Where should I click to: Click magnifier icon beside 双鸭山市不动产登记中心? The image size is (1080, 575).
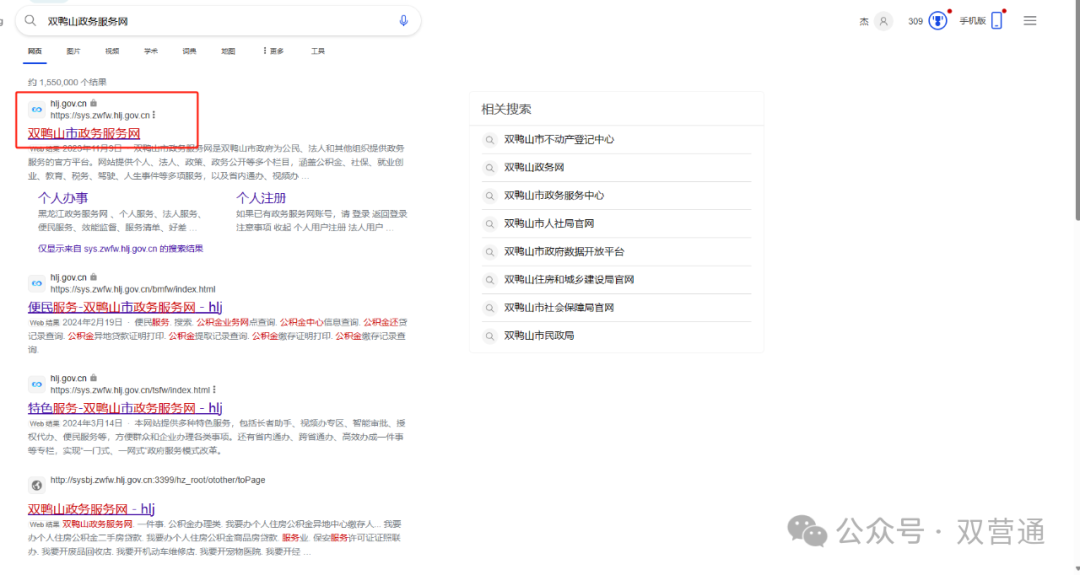click(x=489, y=140)
